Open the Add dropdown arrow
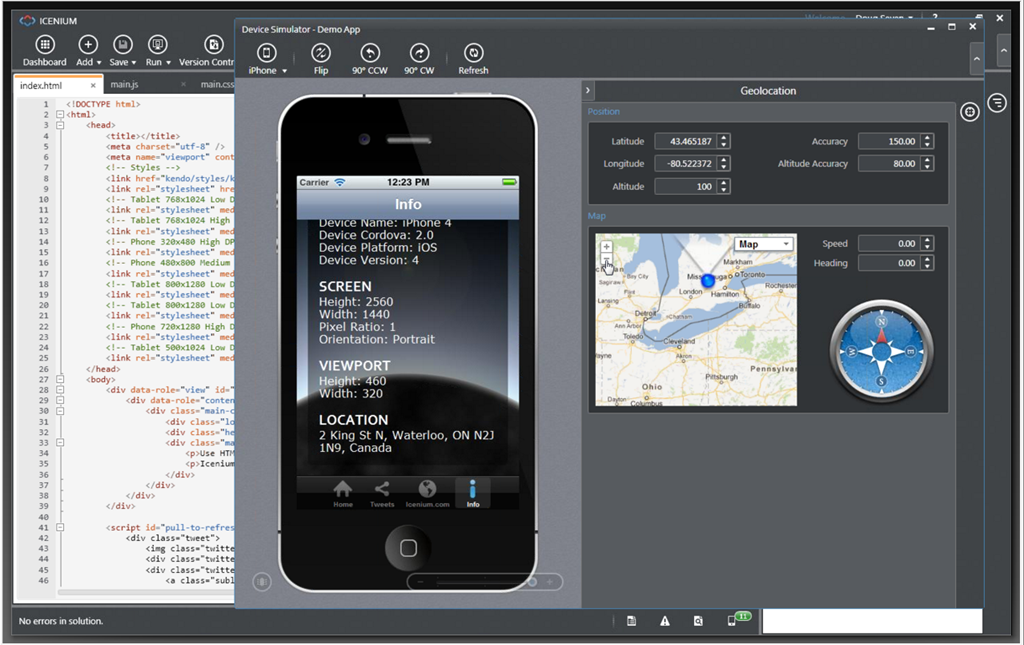This screenshot has height=645, width=1024. tap(99, 63)
